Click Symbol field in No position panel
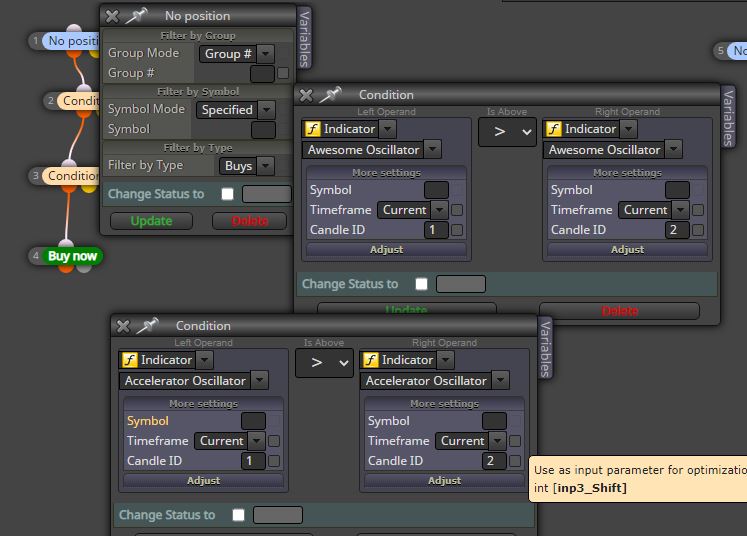 263,130
